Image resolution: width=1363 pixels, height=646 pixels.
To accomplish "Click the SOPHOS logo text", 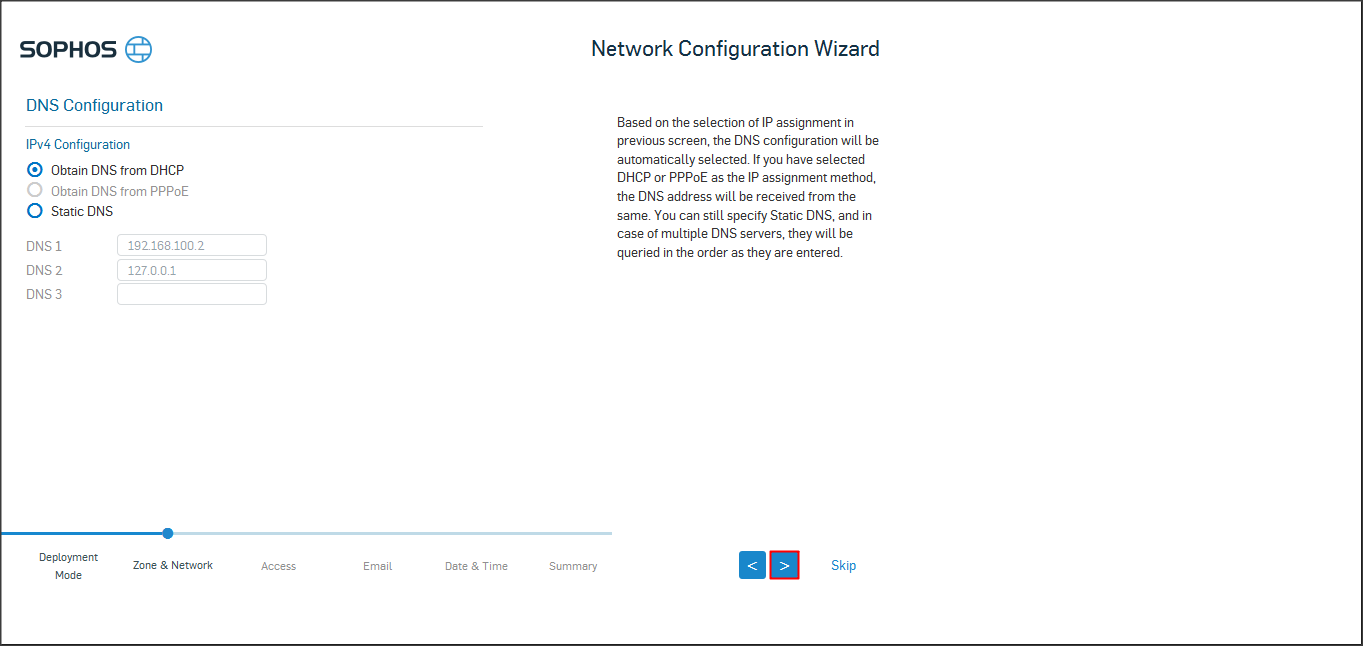I will pos(68,50).
